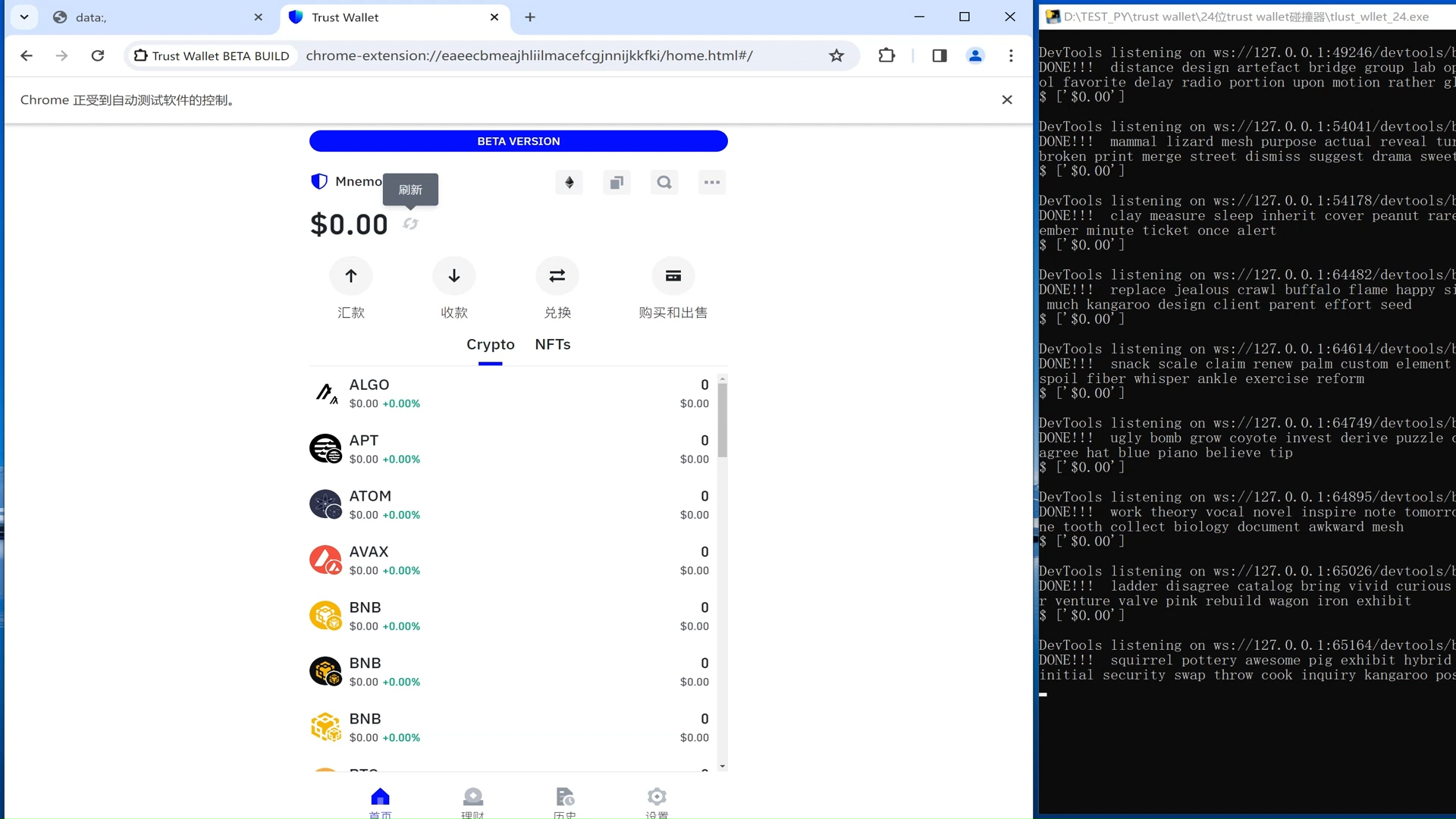
Task: Dismiss the automated test software infobar
Action: tap(1007, 100)
